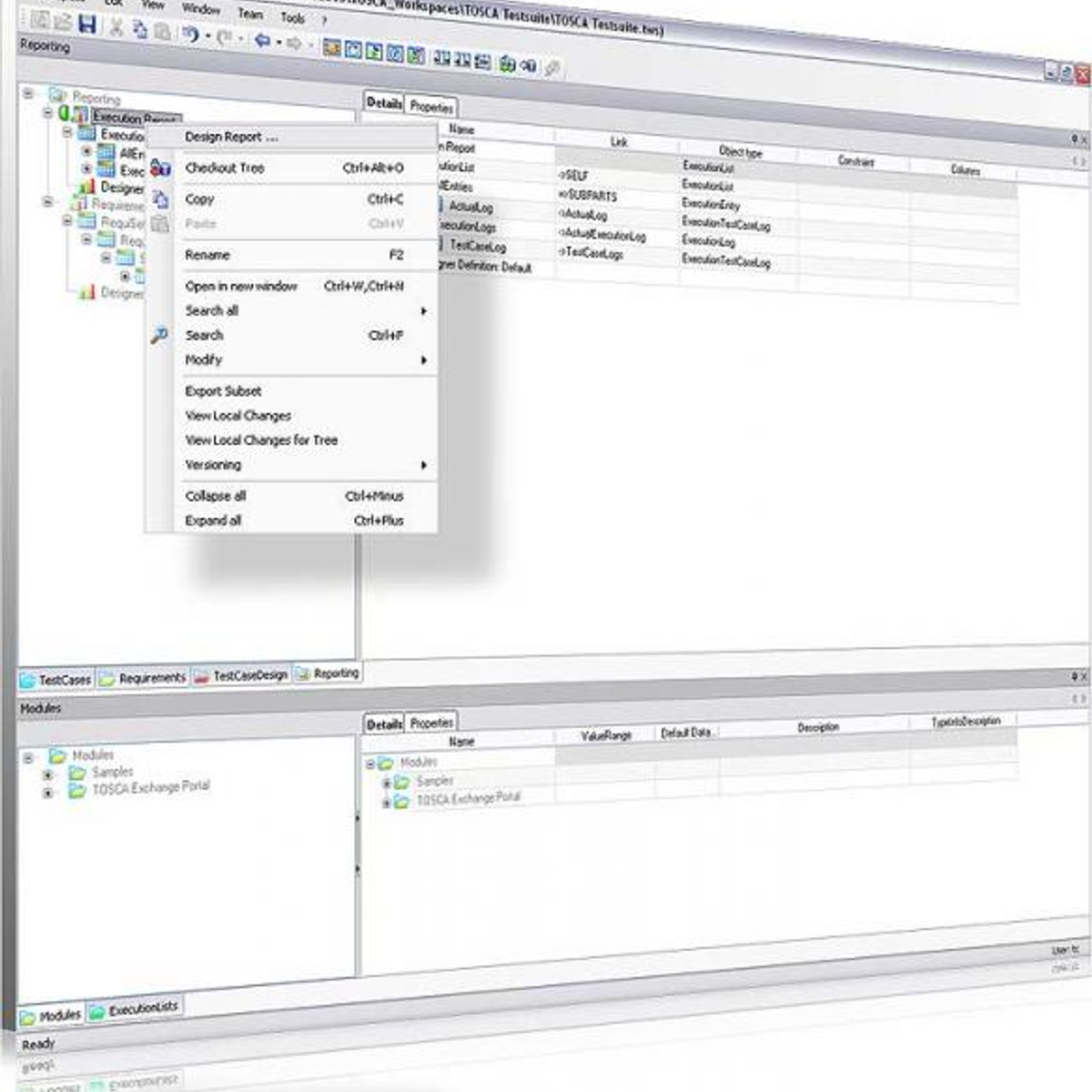Click the green people icon in toolbar
The width and height of the screenshot is (1092, 1092).
507,64
